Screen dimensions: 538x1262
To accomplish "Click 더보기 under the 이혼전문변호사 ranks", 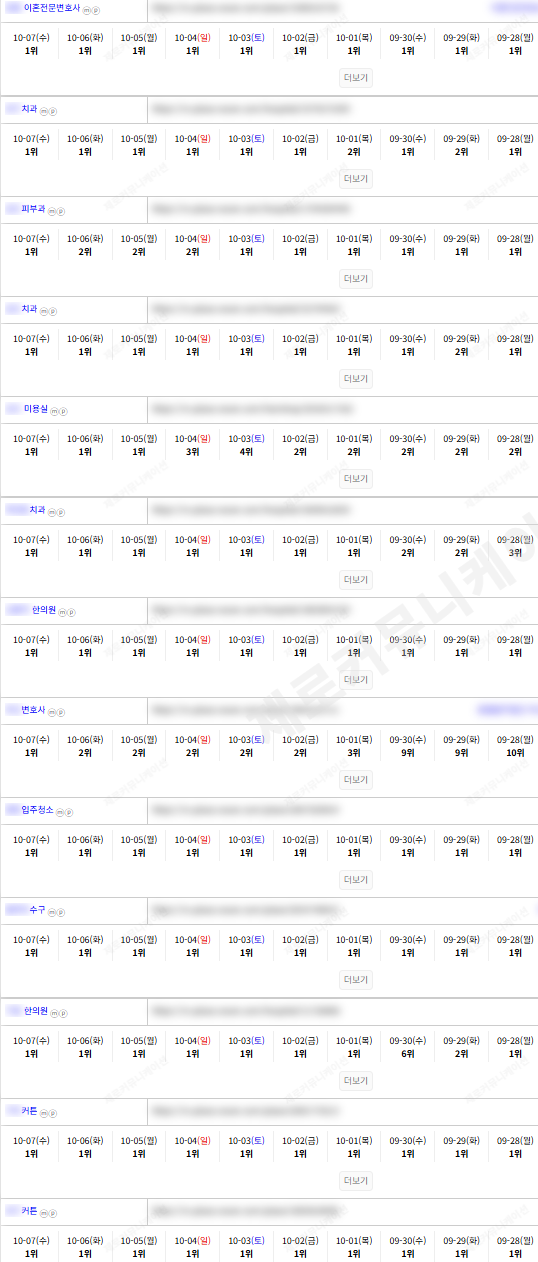I will pos(355,78).
